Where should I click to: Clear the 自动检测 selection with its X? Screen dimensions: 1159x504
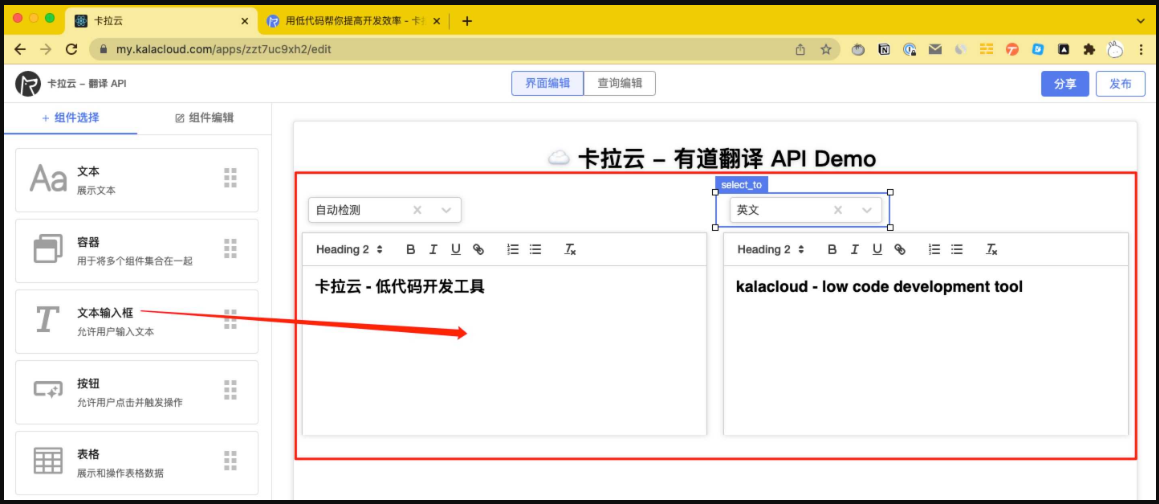tap(417, 211)
